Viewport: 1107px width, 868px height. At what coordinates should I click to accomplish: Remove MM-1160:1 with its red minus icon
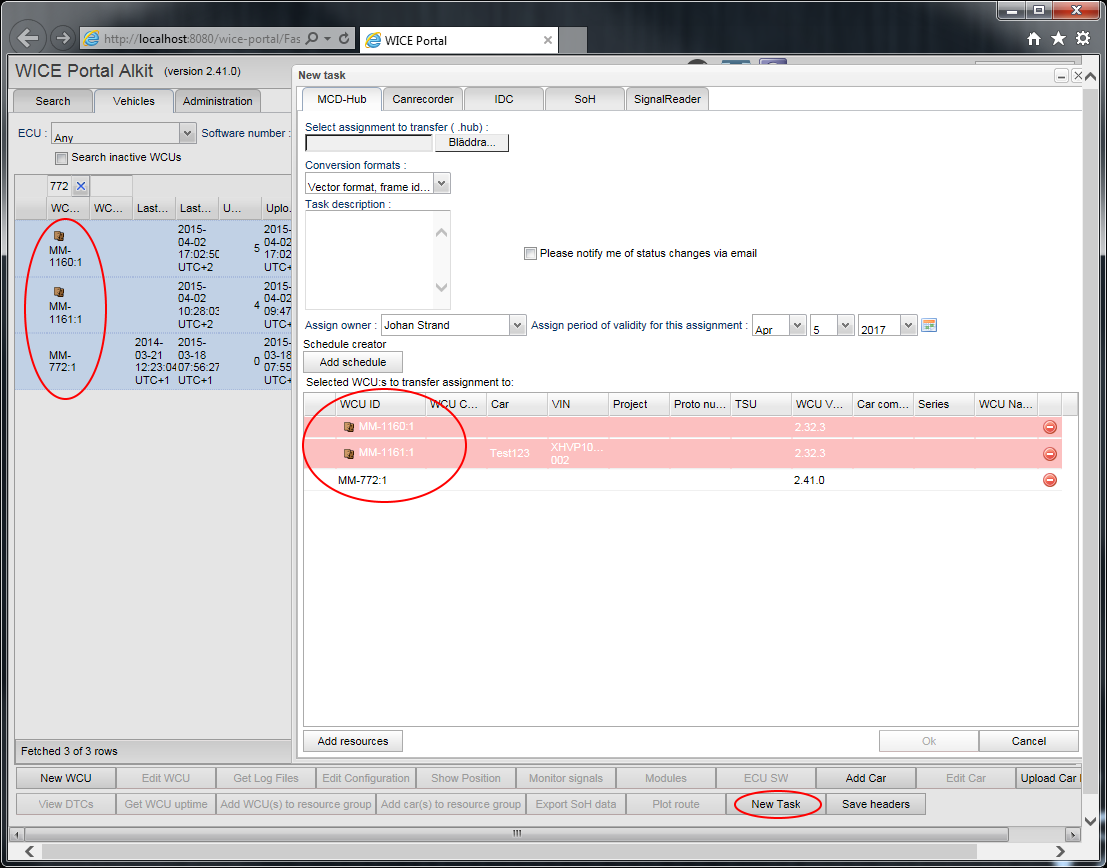click(x=1049, y=427)
